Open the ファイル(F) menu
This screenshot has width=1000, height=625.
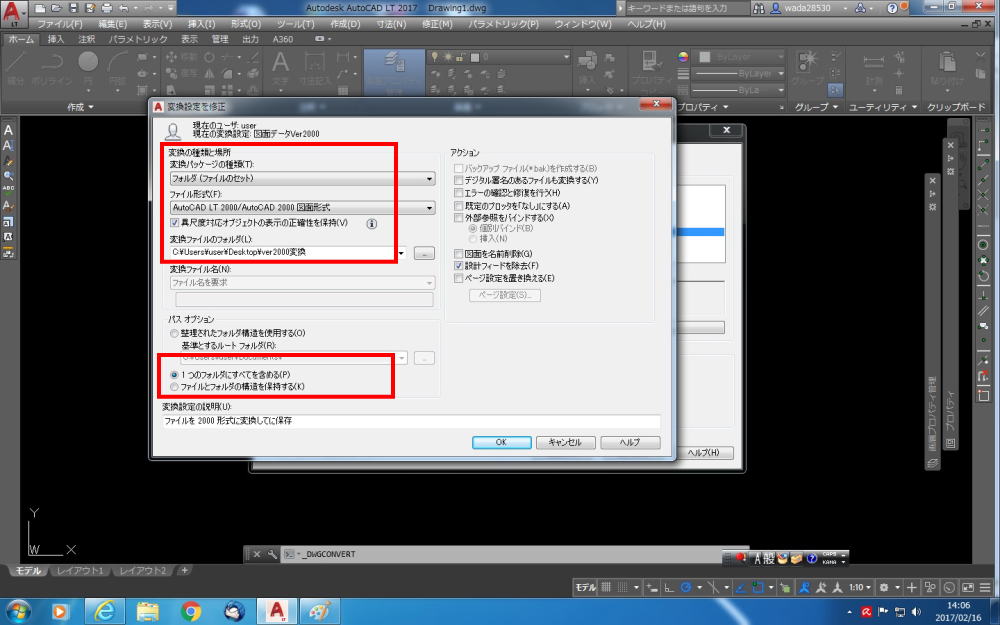pyautogui.click(x=60, y=24)
